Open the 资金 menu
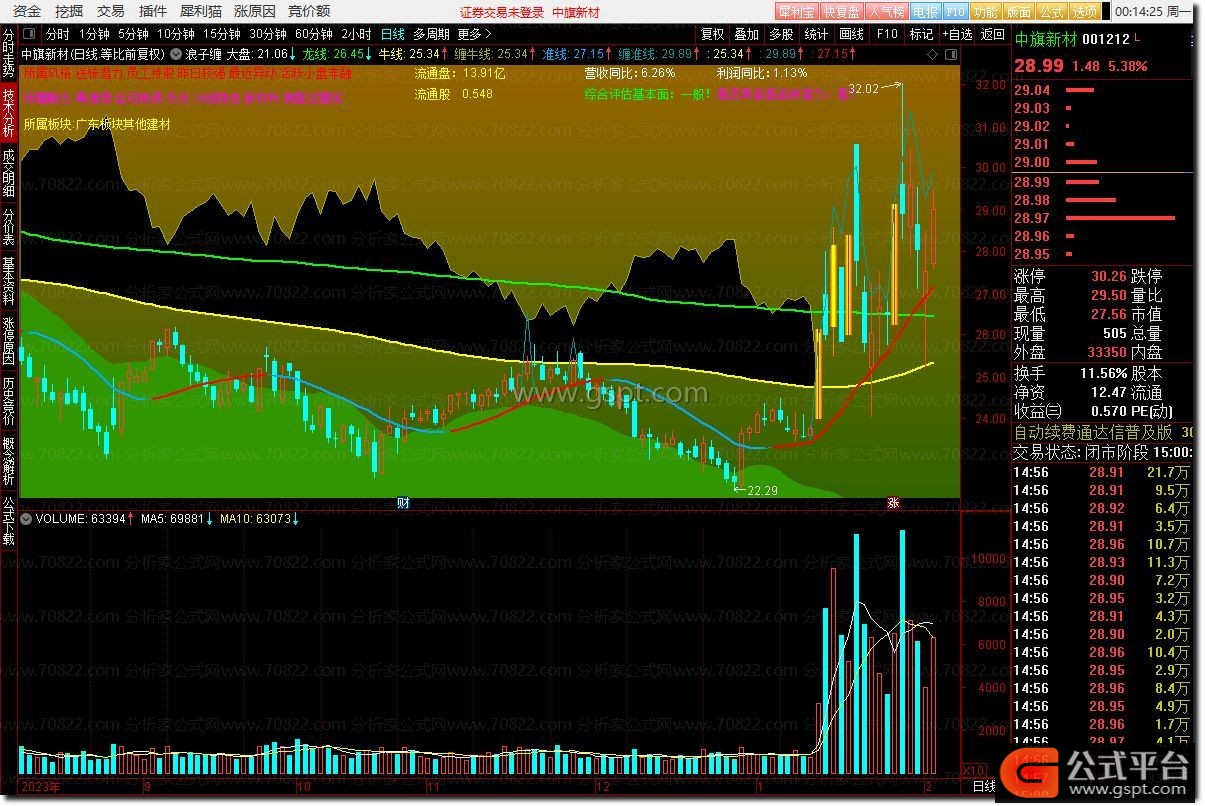Image resolution: width=1205 pixels, height=806 pixels. 27,11
